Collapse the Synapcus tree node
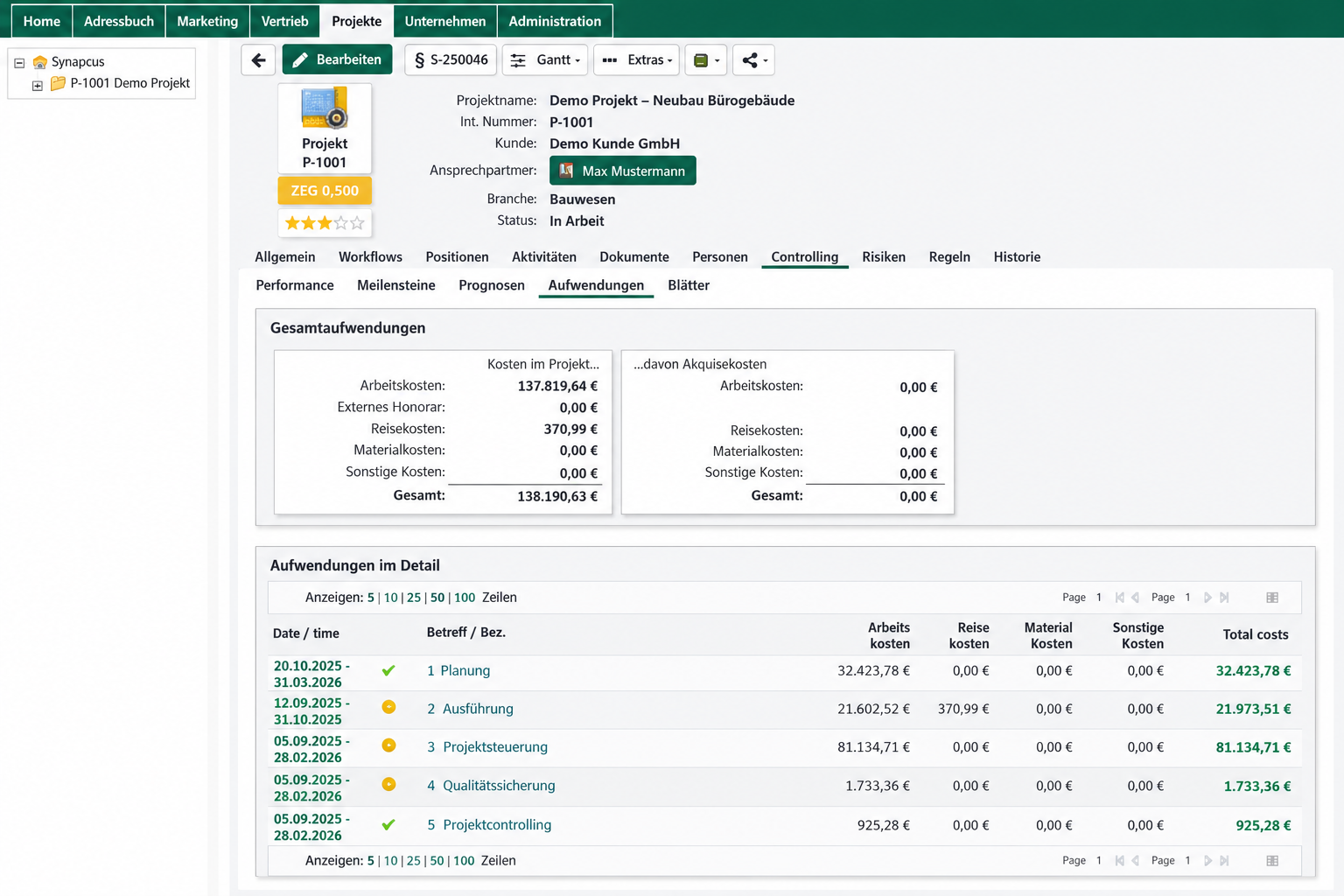The image size is (1344, 896). 19,62
